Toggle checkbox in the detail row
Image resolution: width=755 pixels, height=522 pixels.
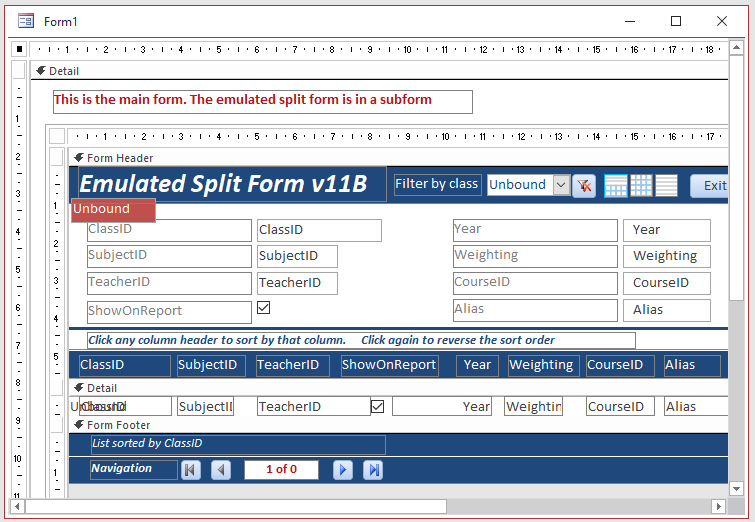click(x=378, y=406)
